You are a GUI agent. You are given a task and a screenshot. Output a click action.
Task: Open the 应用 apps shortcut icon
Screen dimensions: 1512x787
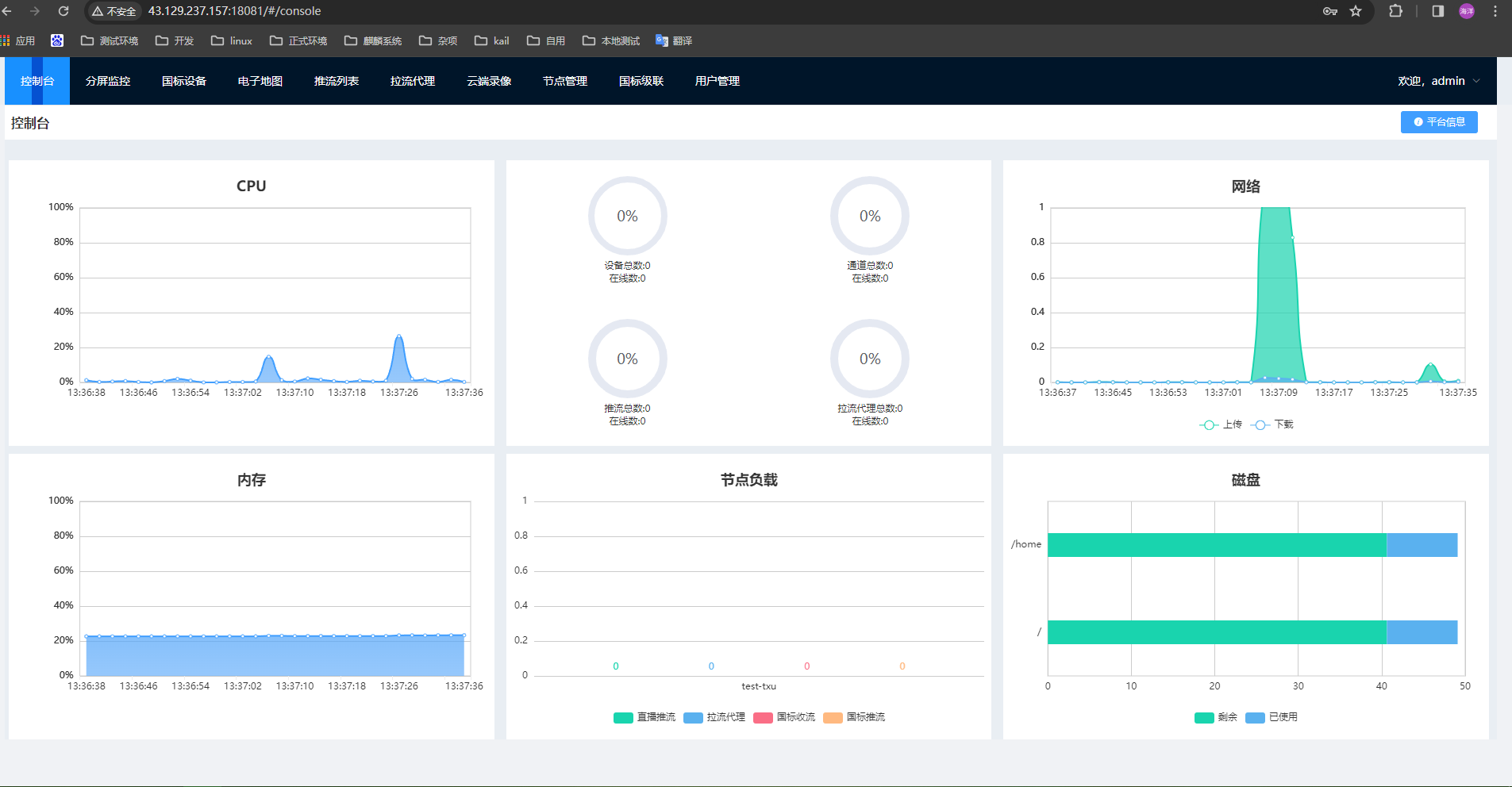[x=17, y=40]
